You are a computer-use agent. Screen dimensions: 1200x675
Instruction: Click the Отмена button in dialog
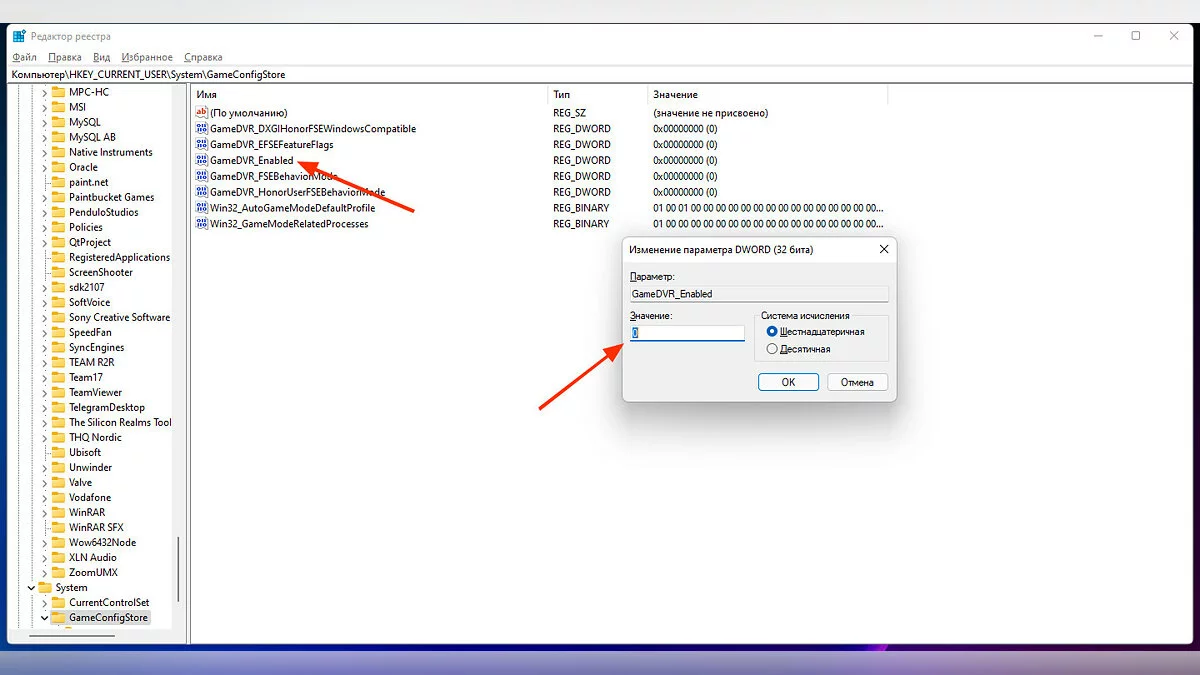coord(857,382)
